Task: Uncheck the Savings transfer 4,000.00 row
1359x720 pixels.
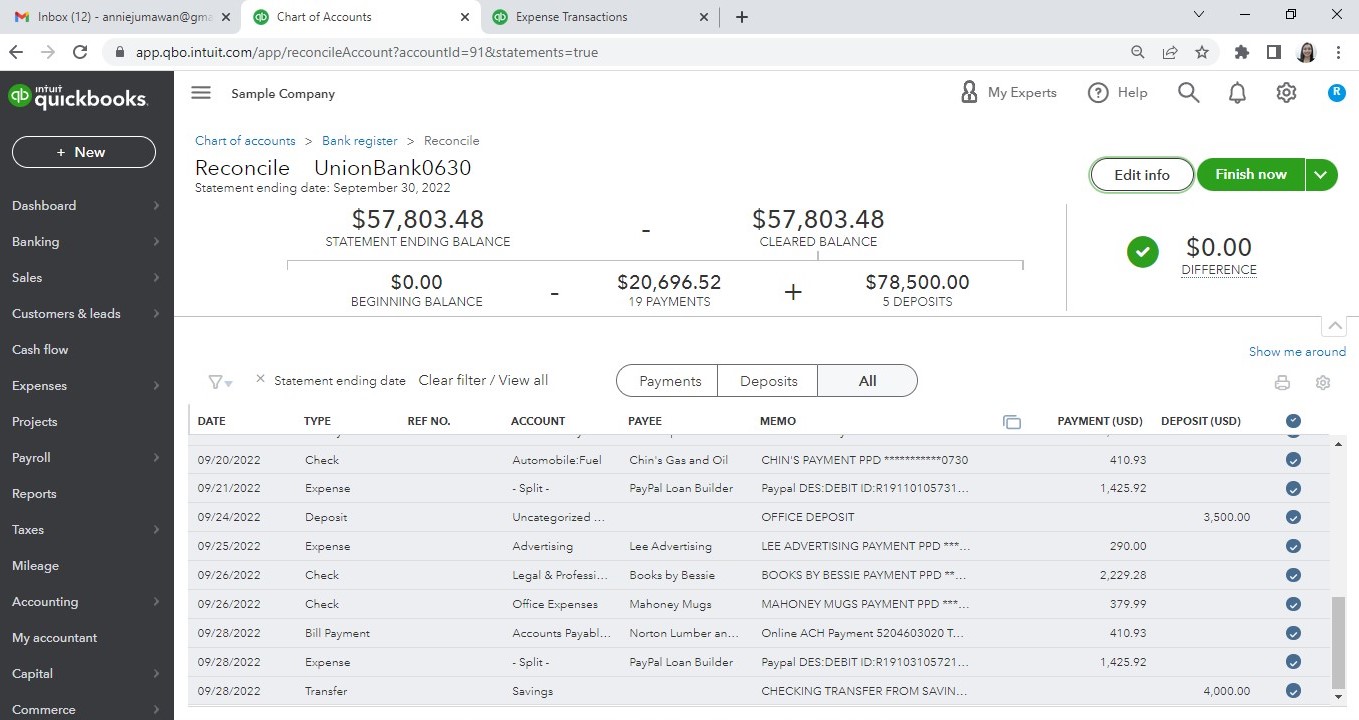Action: click(x=1293, y=691)
